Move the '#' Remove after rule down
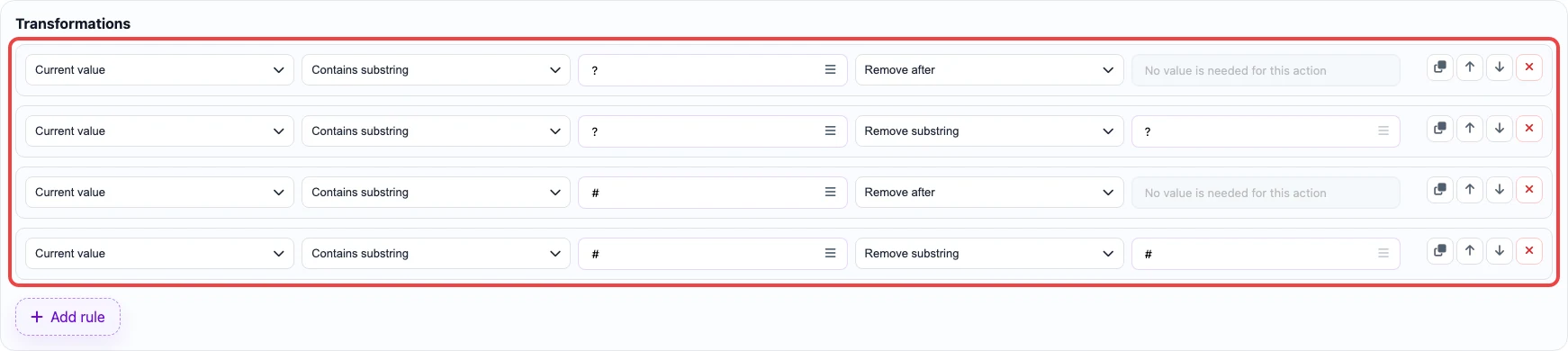Viewport: 1568px width, 351px height. tap(1500, 190)
